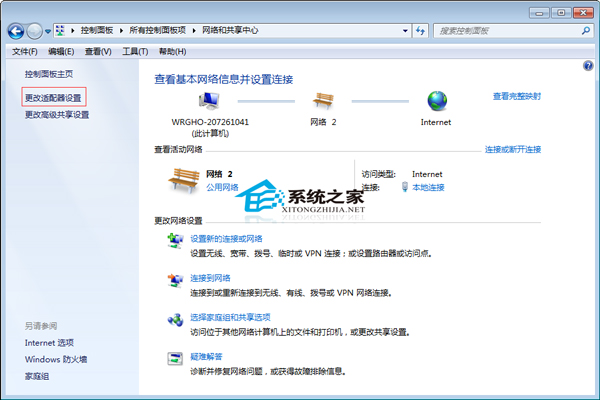Click the magnifier search icon
This screenshot has height=400, width=600.
click(x=586, y=31)
